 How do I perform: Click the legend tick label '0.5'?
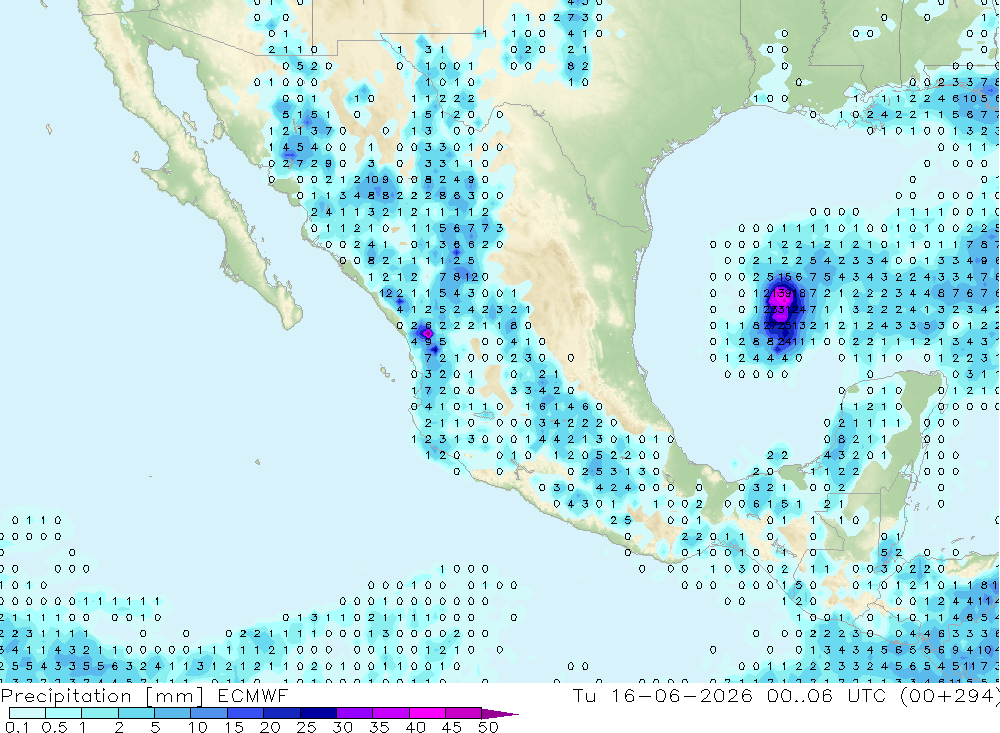[54, 727]
